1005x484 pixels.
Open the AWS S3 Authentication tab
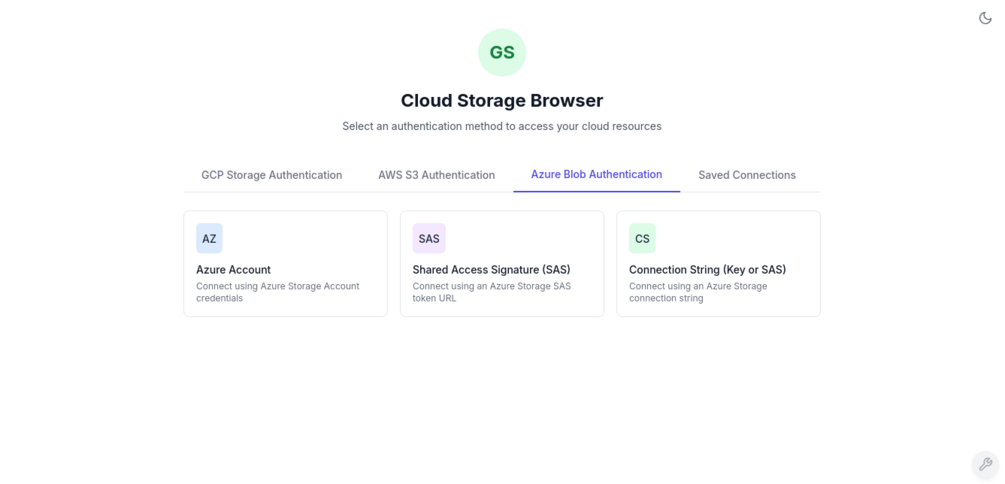[436, 175]
